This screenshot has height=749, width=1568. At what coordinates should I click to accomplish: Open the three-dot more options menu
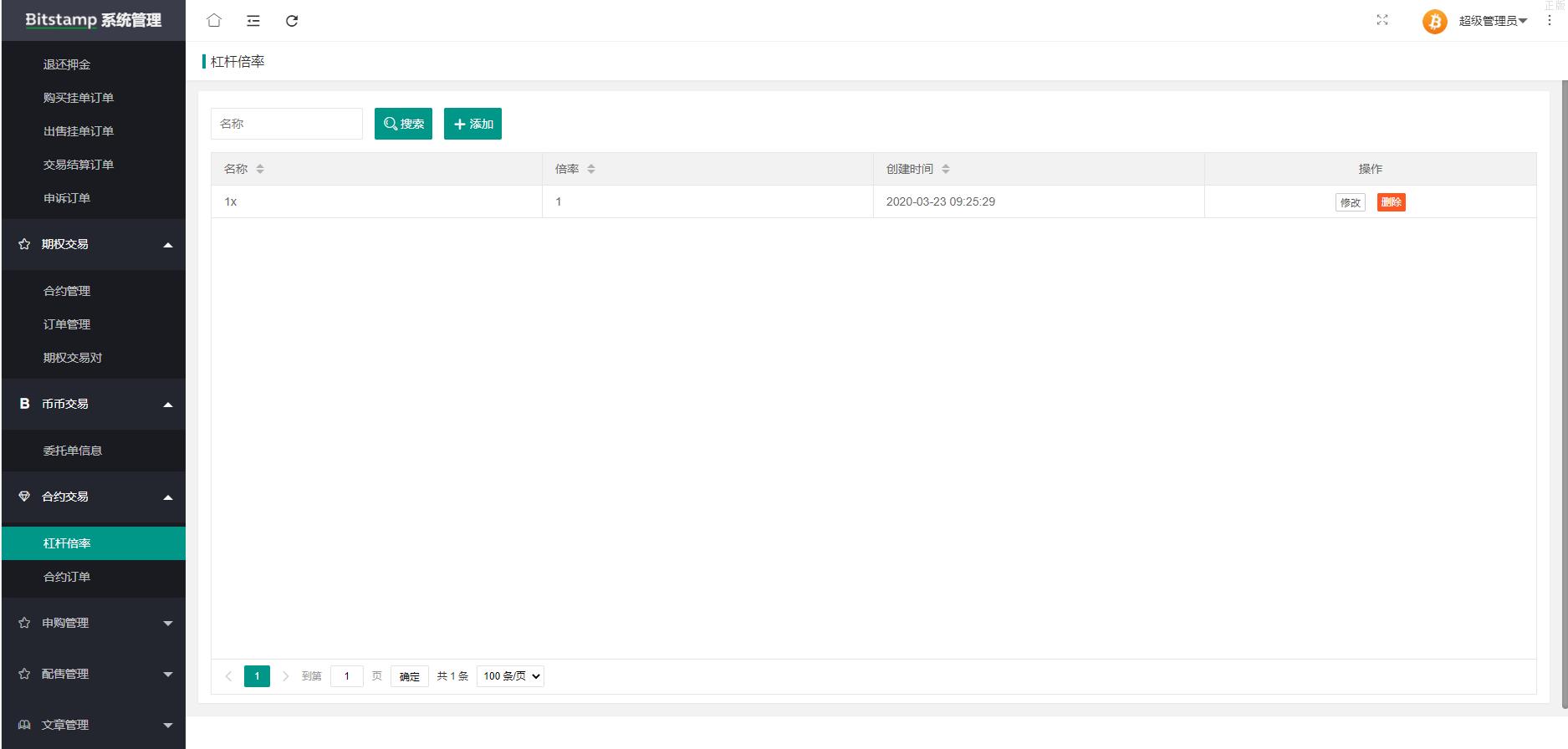pyautogui.click(x=1549, y=20)
